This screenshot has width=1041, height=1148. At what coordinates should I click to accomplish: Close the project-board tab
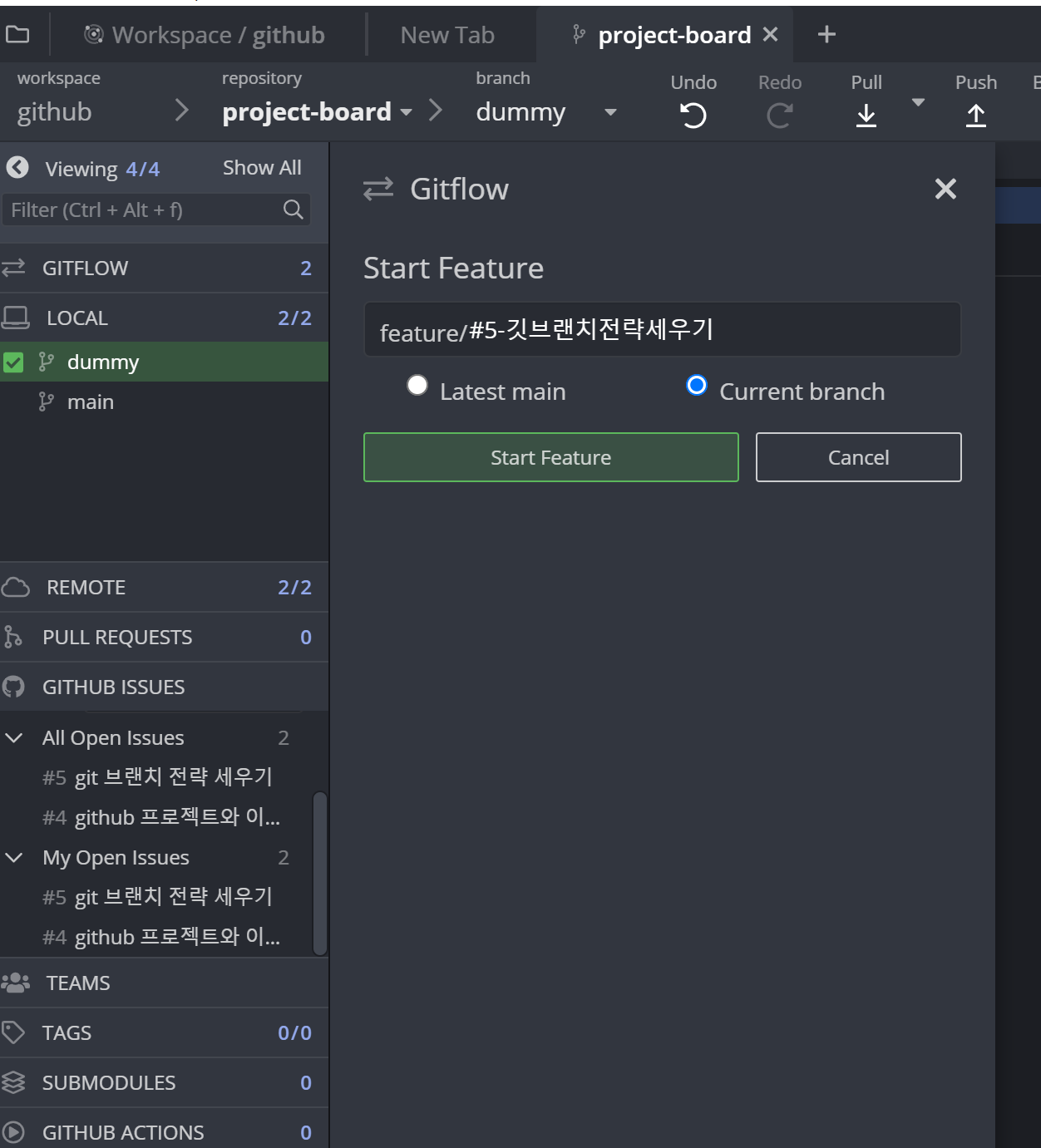click(x=770, y=34)
